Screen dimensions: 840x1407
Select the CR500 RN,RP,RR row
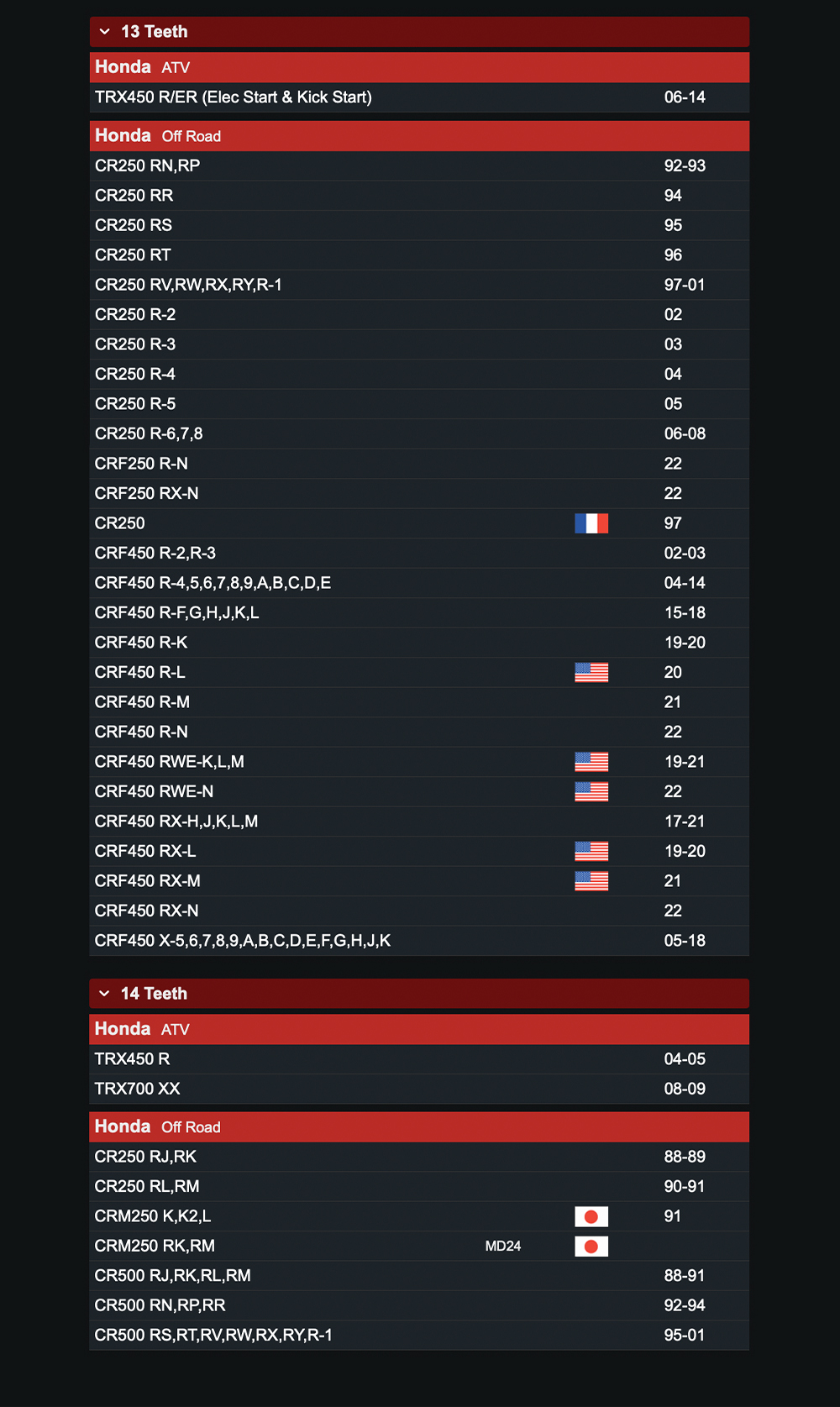pyautogui.click(x=419, y=1305)
